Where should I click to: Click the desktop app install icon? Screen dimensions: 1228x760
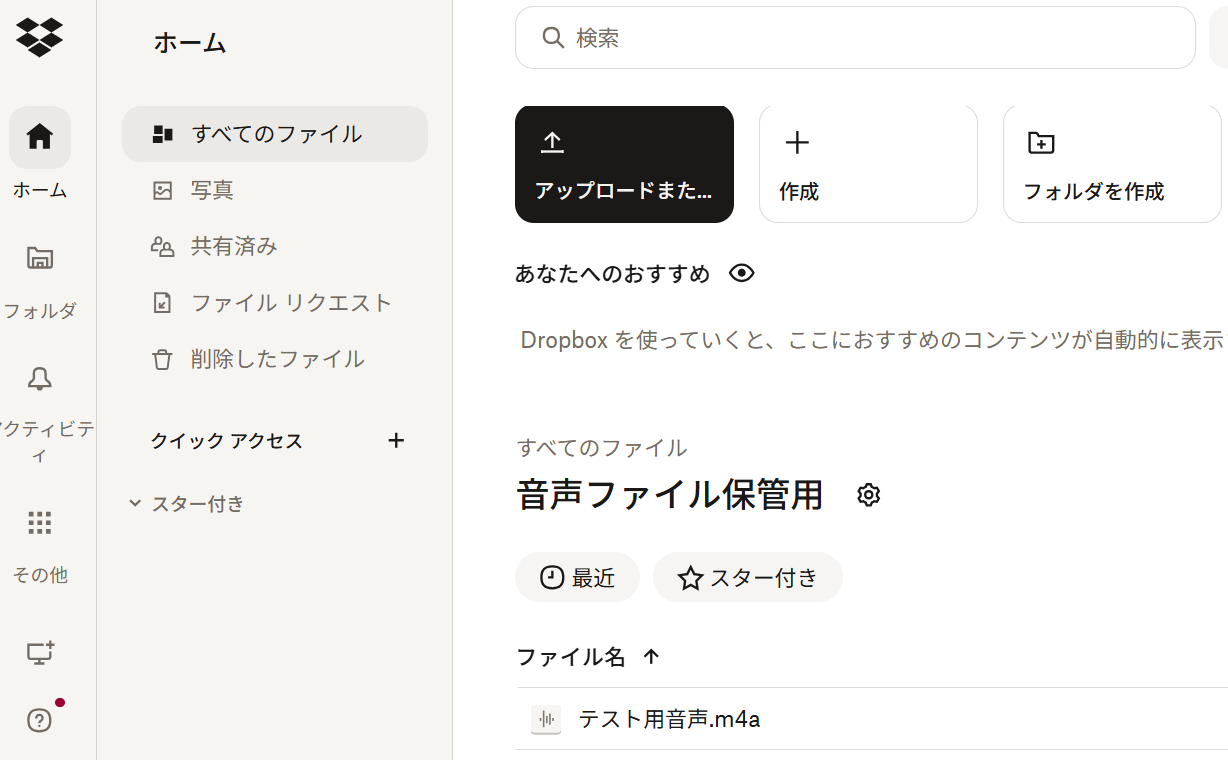click(x=40, y=653)
